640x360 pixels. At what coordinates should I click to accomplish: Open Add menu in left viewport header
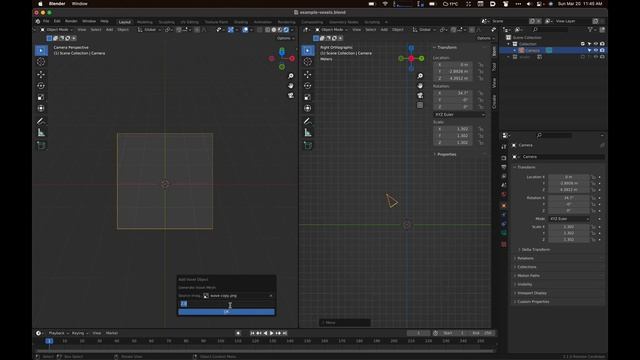coord(109,30)
